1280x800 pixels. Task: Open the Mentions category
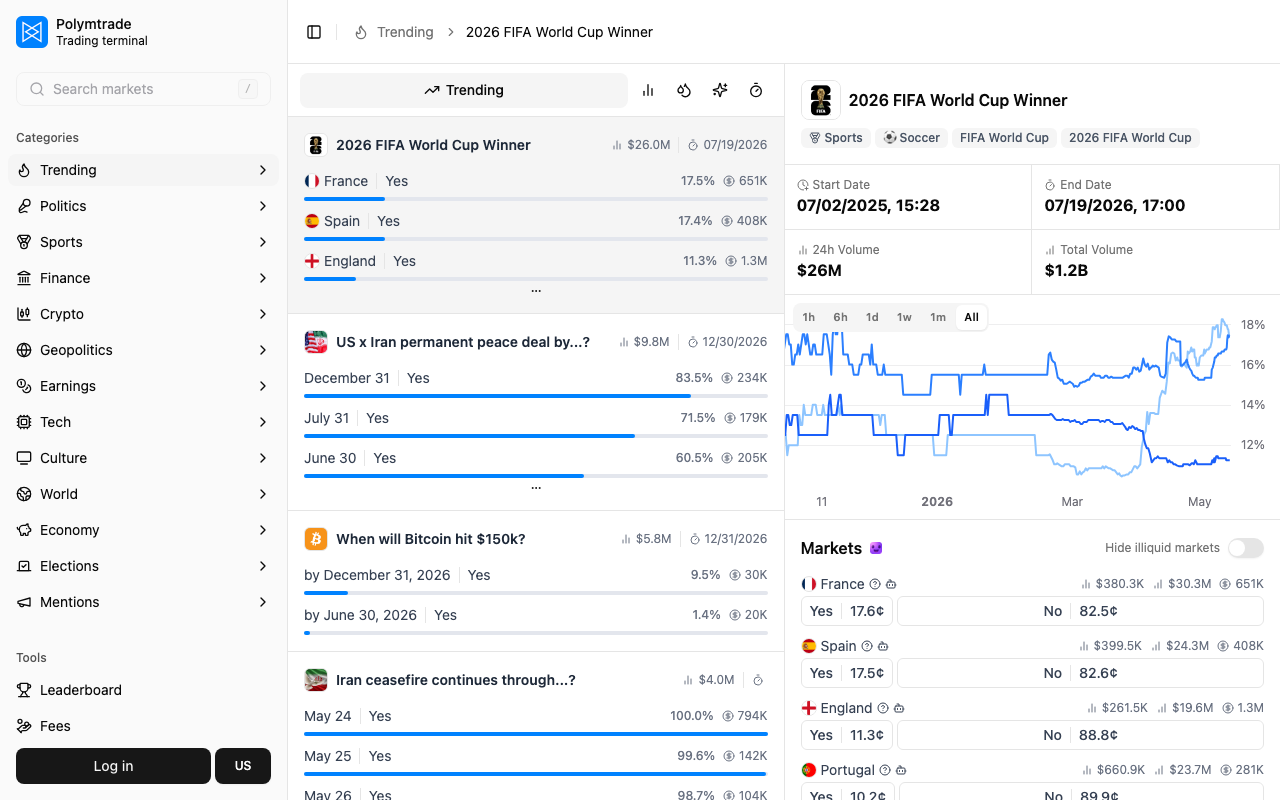(x=143, y=602)
